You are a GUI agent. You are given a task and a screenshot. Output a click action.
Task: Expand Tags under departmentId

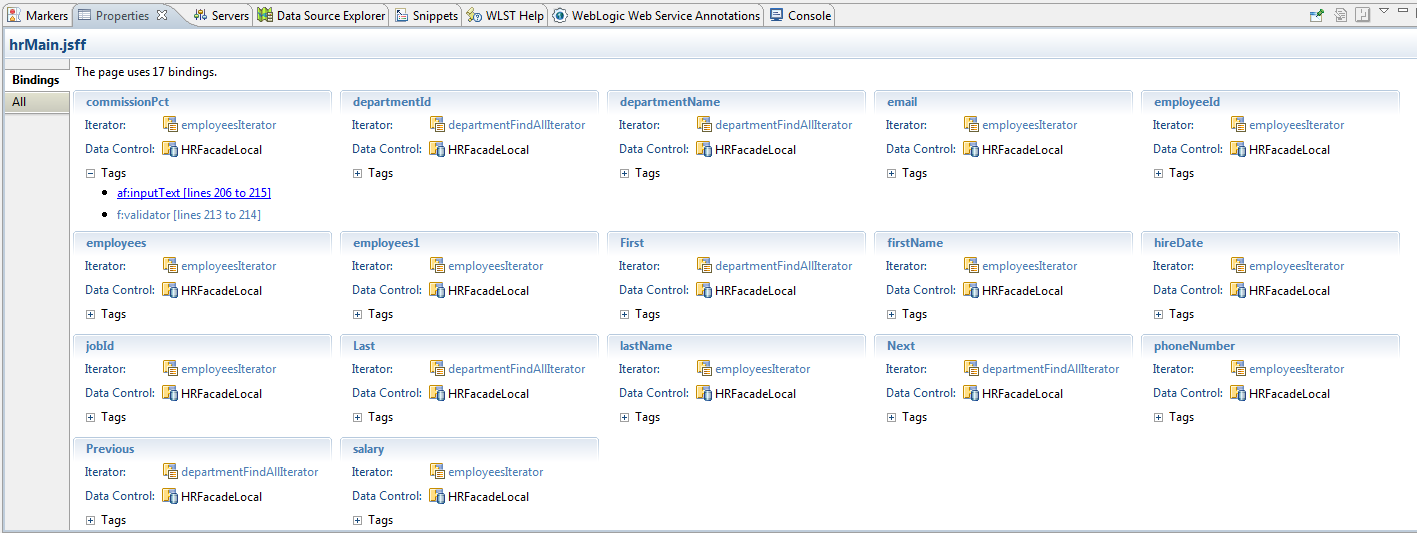tap(358, 173)
